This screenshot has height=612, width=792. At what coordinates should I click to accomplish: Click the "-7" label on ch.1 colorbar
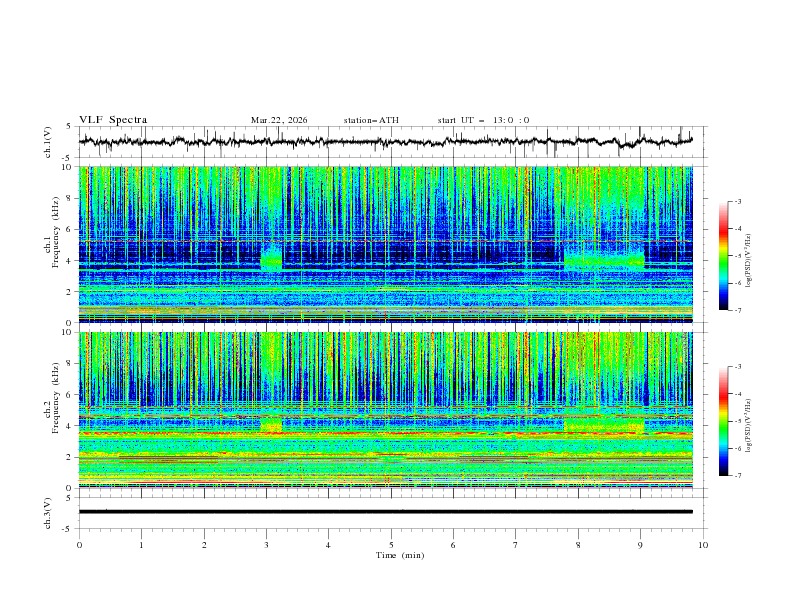(738, 310)
